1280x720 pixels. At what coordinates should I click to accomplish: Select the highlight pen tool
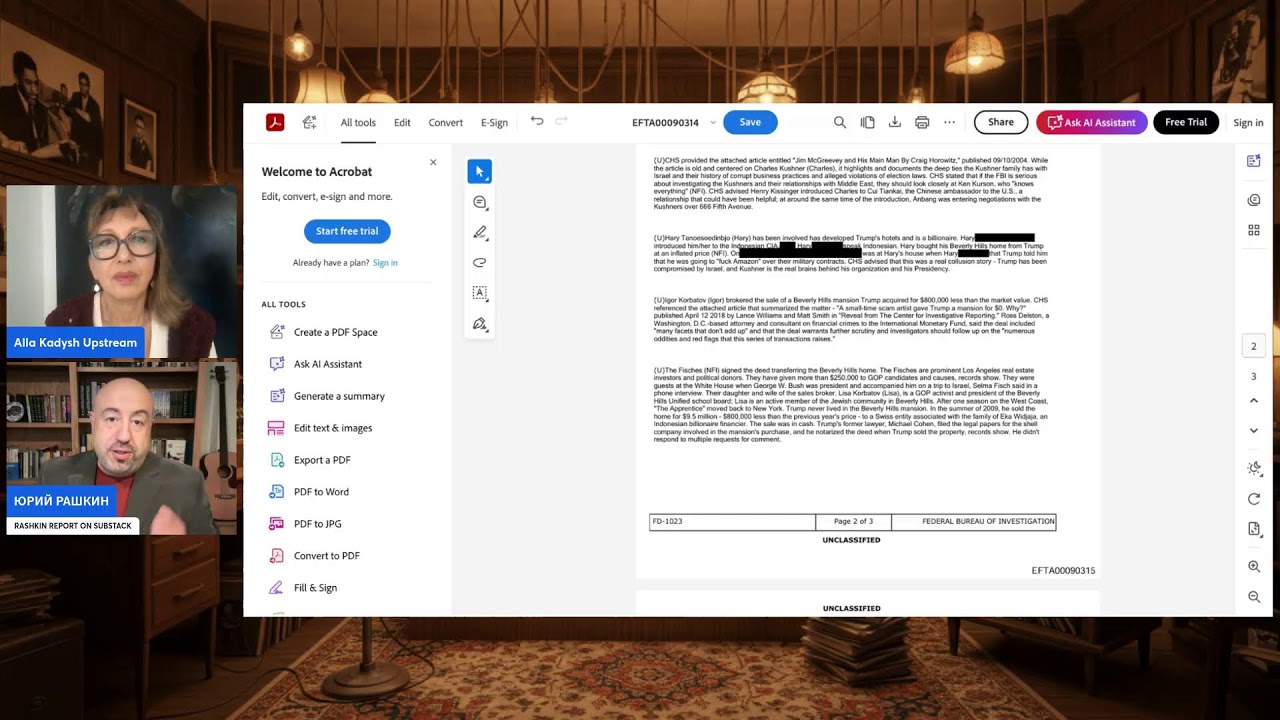click(479, 232)
